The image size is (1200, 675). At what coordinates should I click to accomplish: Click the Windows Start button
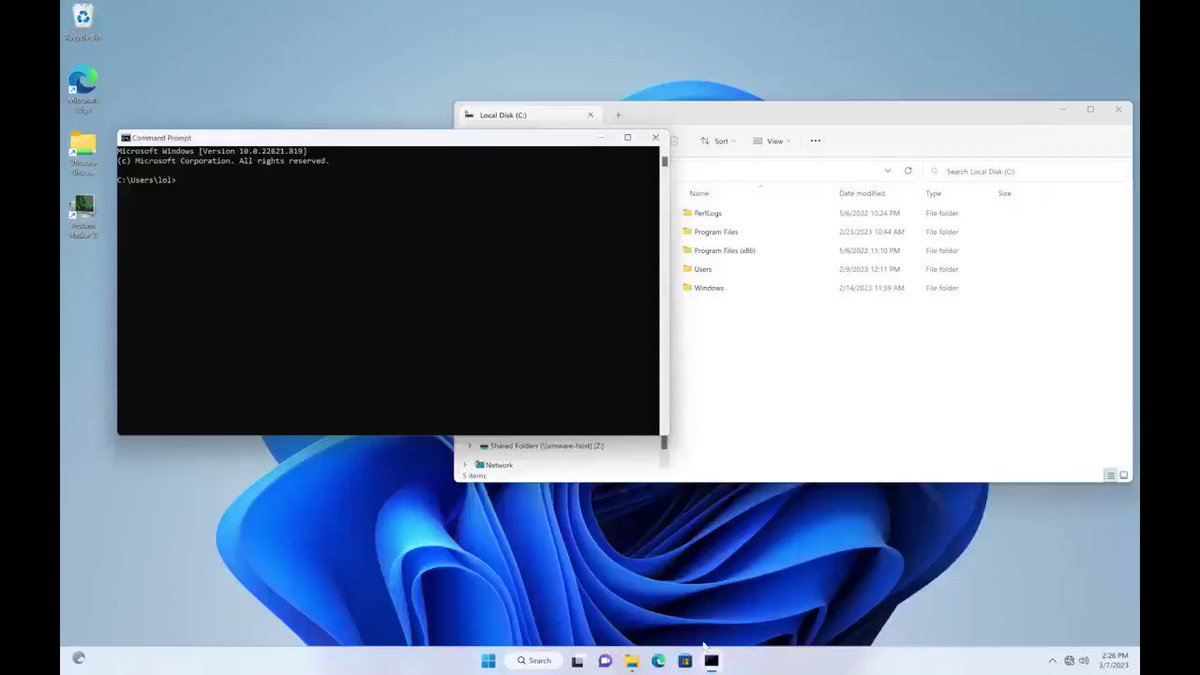pos(488,660)
